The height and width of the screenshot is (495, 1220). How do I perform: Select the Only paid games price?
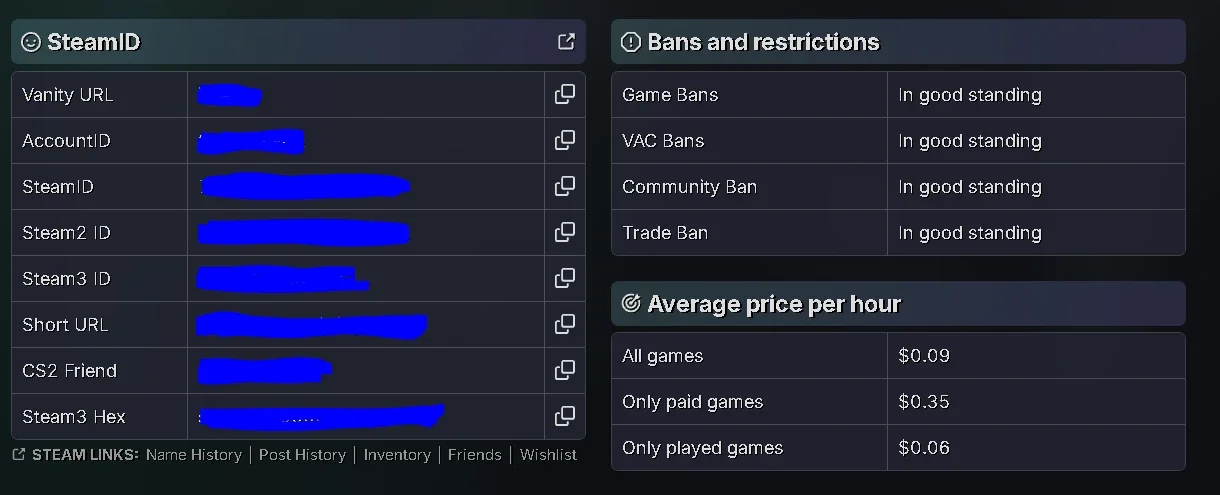tap(924, 402)
